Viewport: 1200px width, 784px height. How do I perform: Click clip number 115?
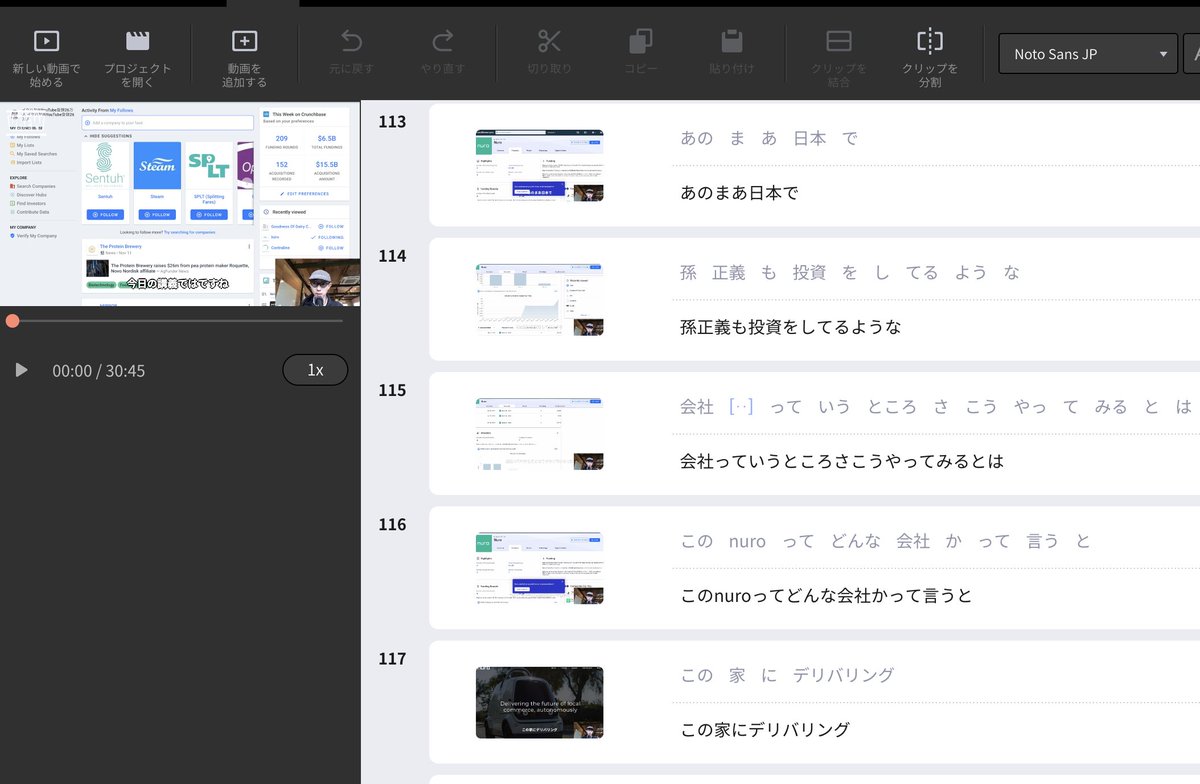click(x=392, y=390)
